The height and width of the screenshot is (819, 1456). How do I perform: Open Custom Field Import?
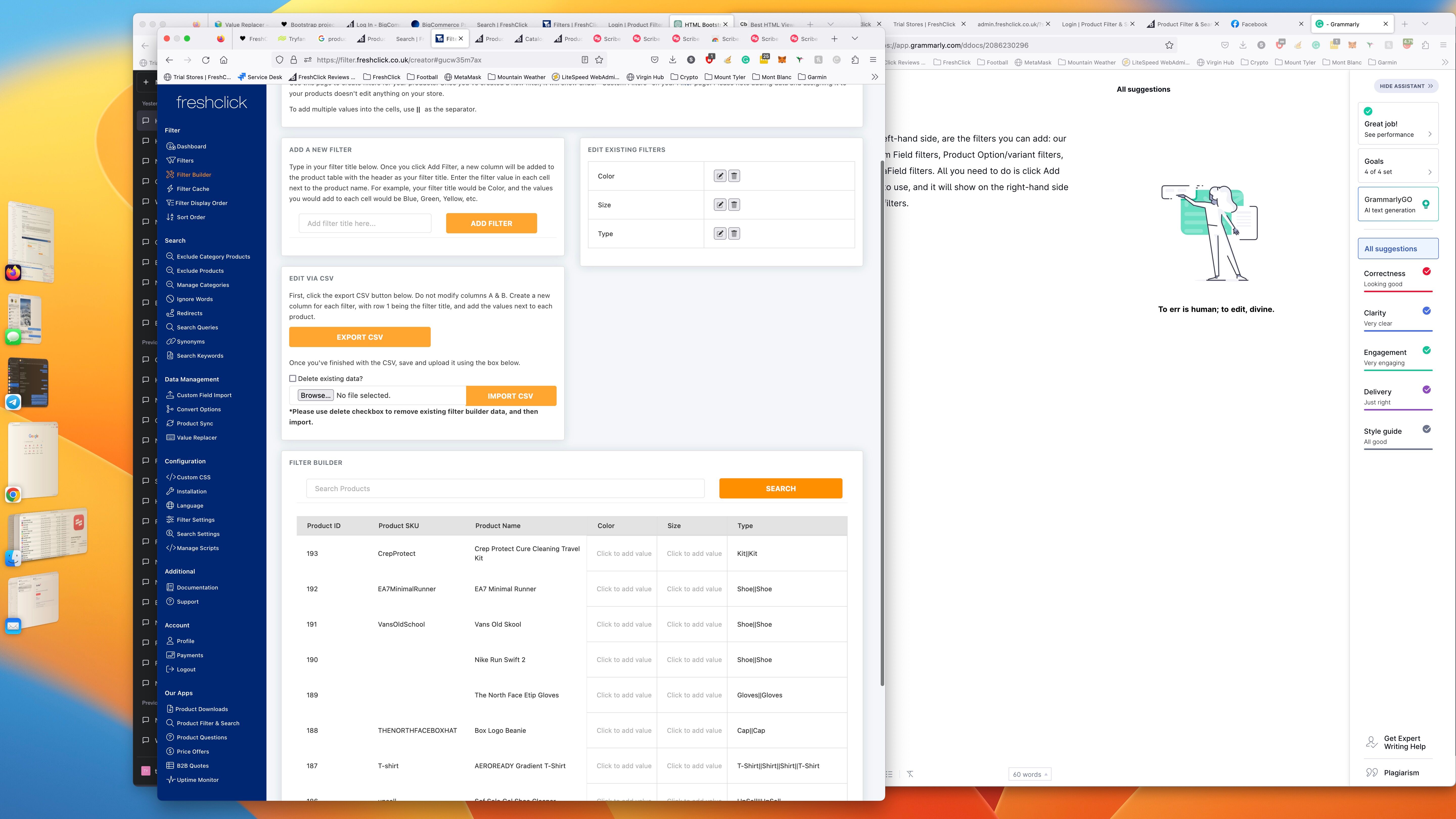(199, 395)
